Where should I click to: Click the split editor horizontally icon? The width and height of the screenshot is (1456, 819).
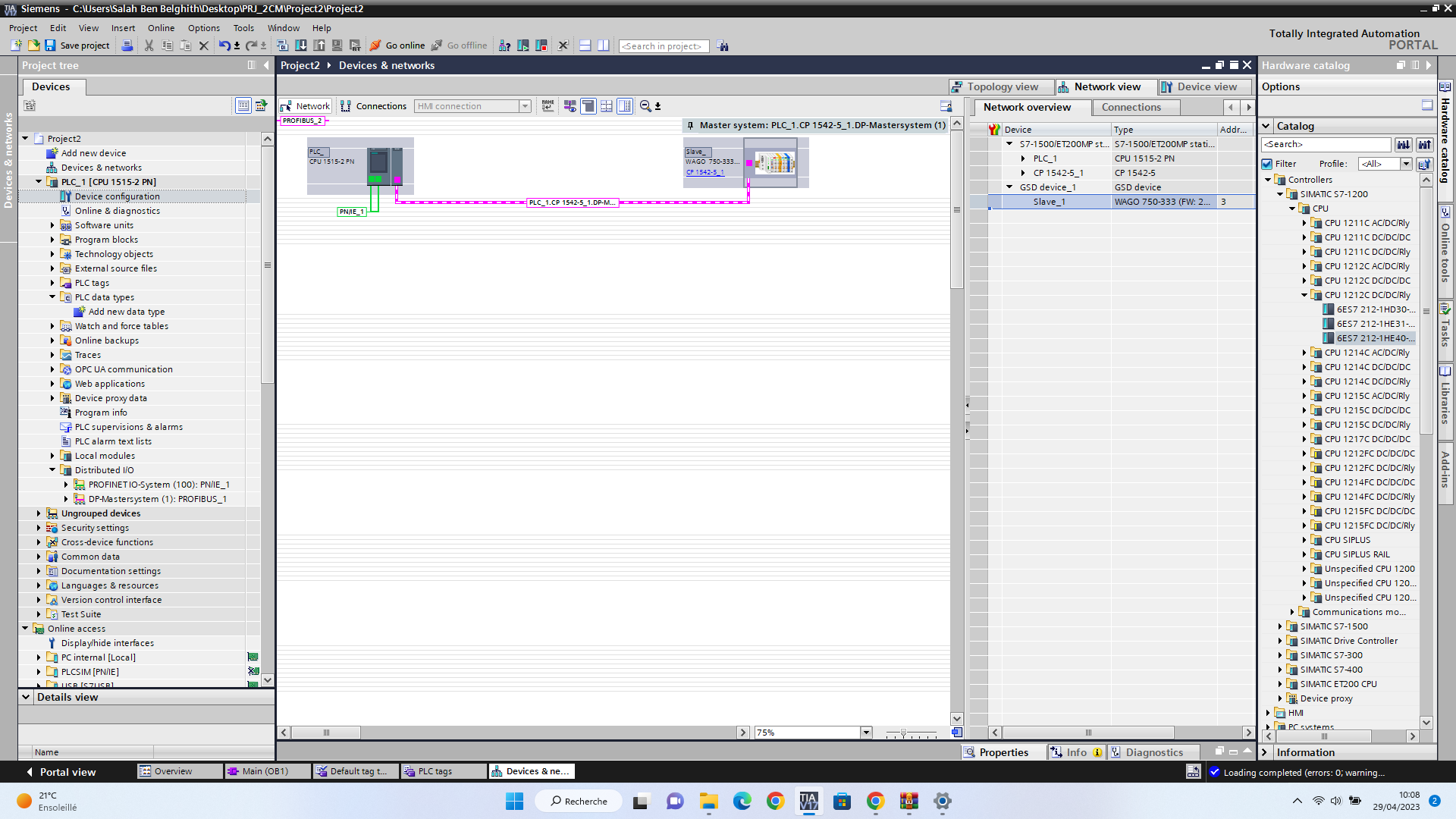point(585,45)
